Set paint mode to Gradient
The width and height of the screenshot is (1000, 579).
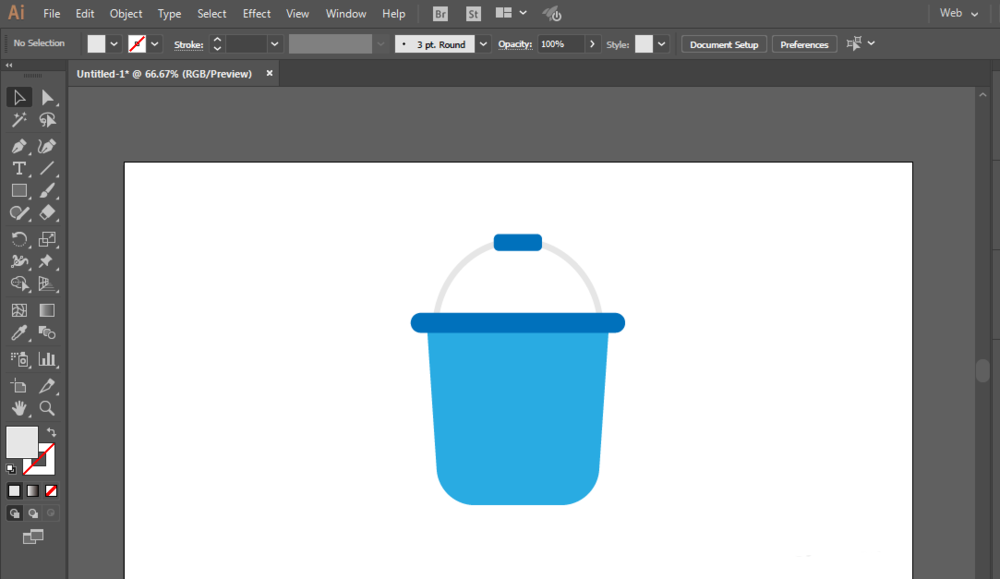(x=33, y=491)
